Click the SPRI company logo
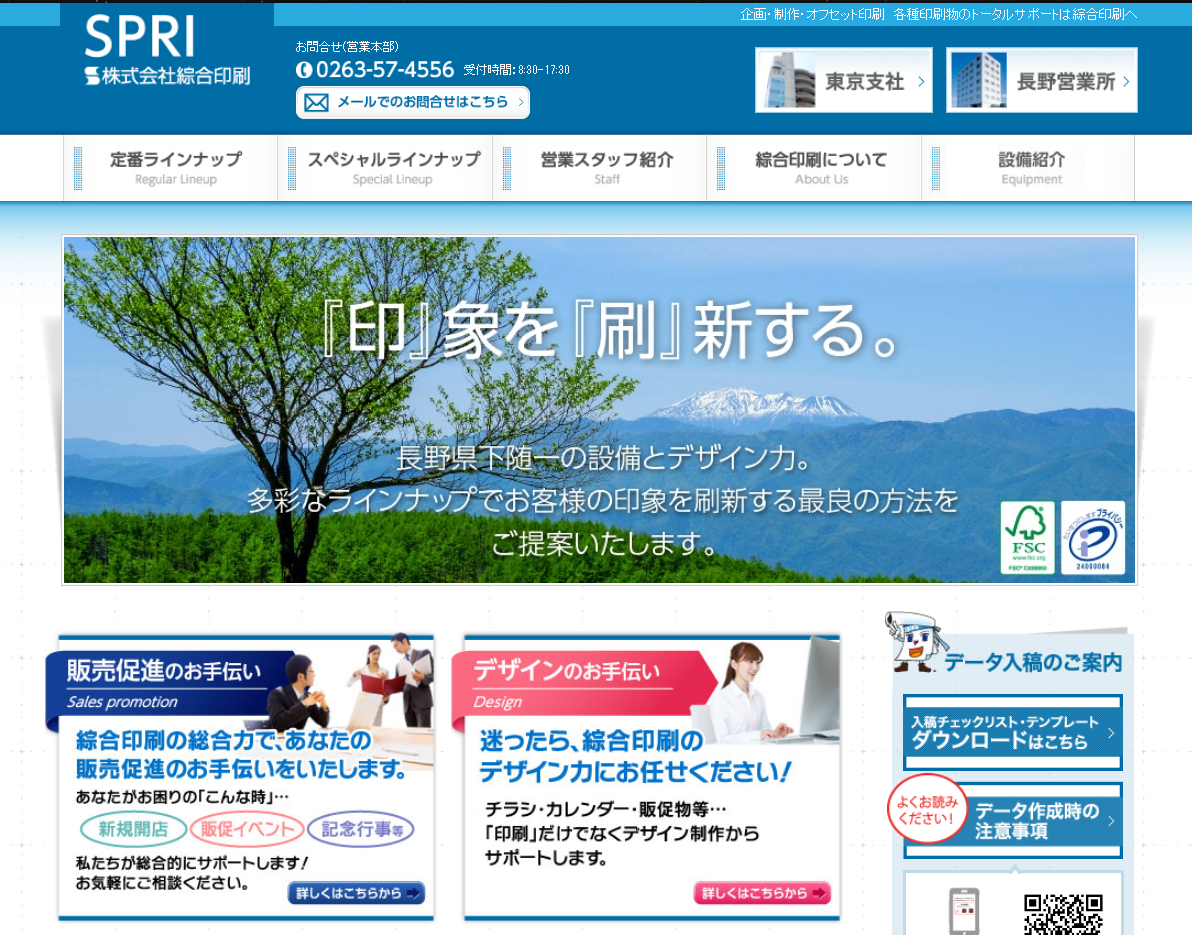This screenshot has width=1192, height=935. pos(167,50)
